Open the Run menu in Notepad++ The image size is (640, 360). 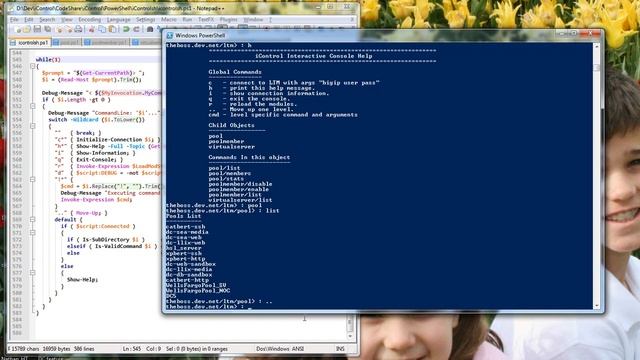(x=187, y=19)
